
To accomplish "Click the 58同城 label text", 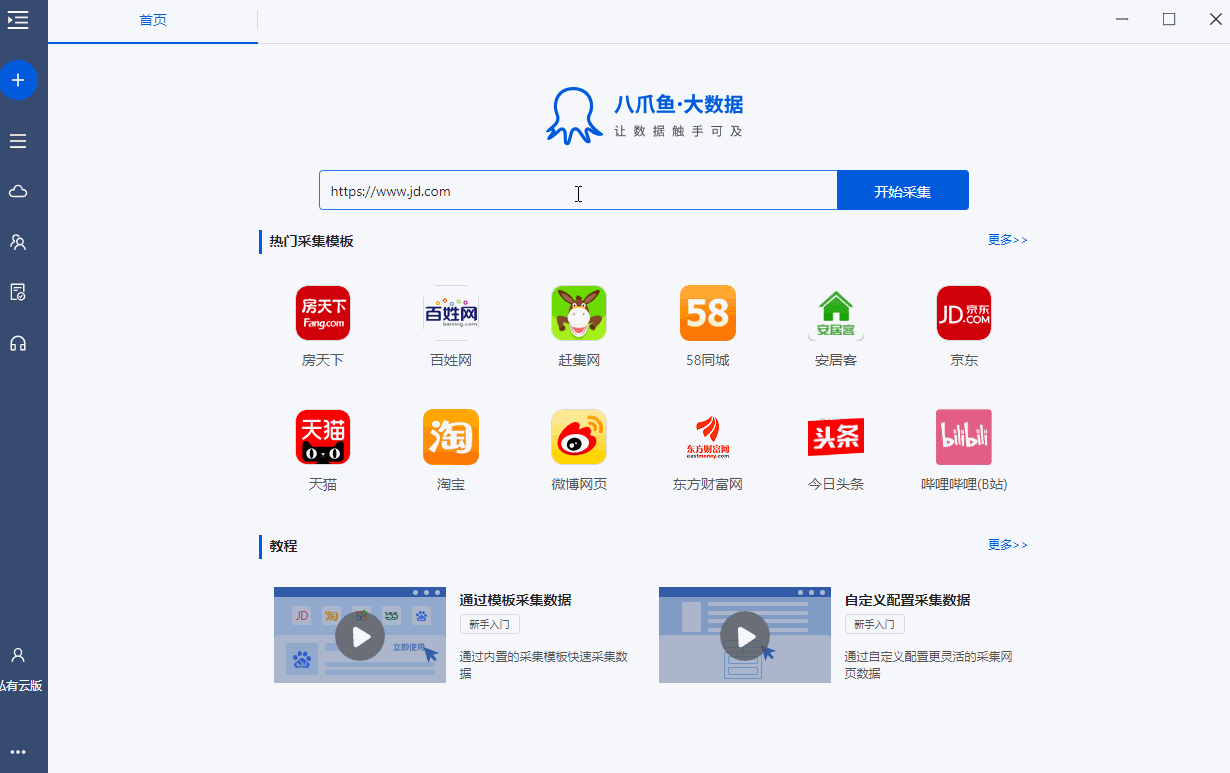I will pyautogui.click(x=708, y=360).
